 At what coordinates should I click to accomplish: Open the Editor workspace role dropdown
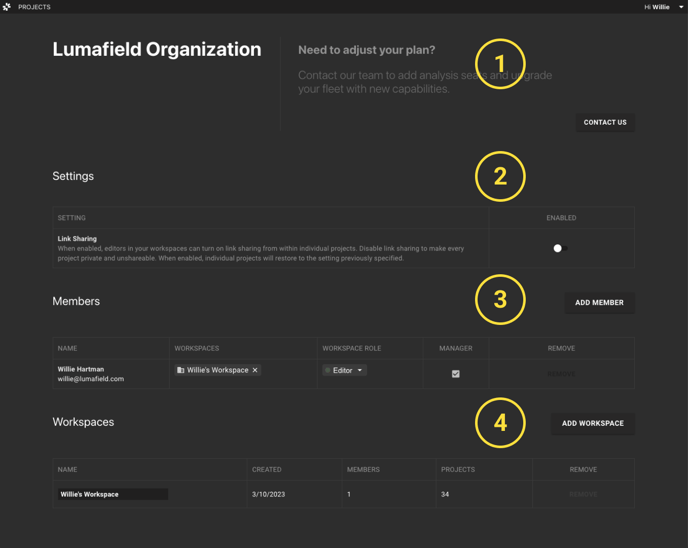[x=345, y=370]
